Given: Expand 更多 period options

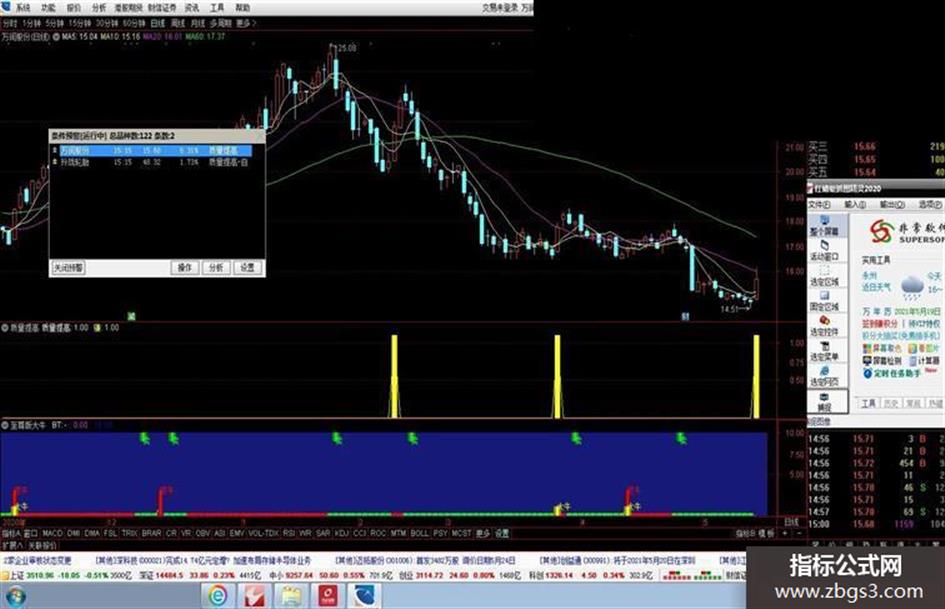Looking at the screenshot, I should coord(246,24).
